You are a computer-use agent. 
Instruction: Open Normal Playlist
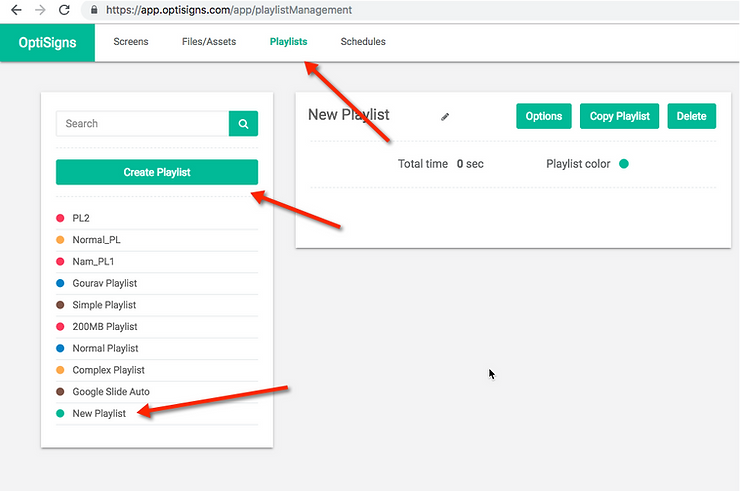[x=157, y=348]
